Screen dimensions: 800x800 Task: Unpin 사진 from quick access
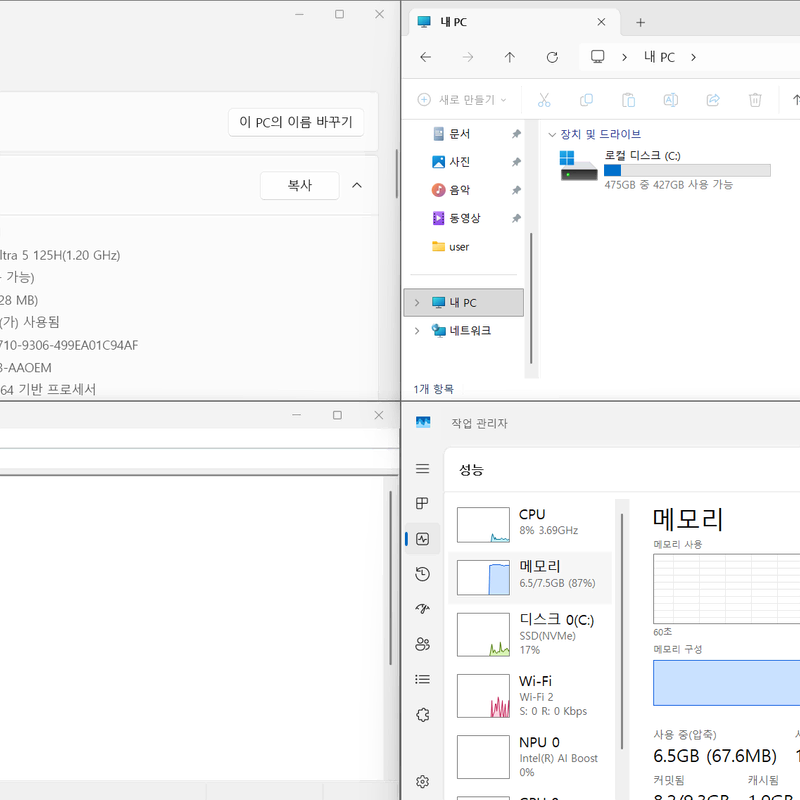[516, 162]
